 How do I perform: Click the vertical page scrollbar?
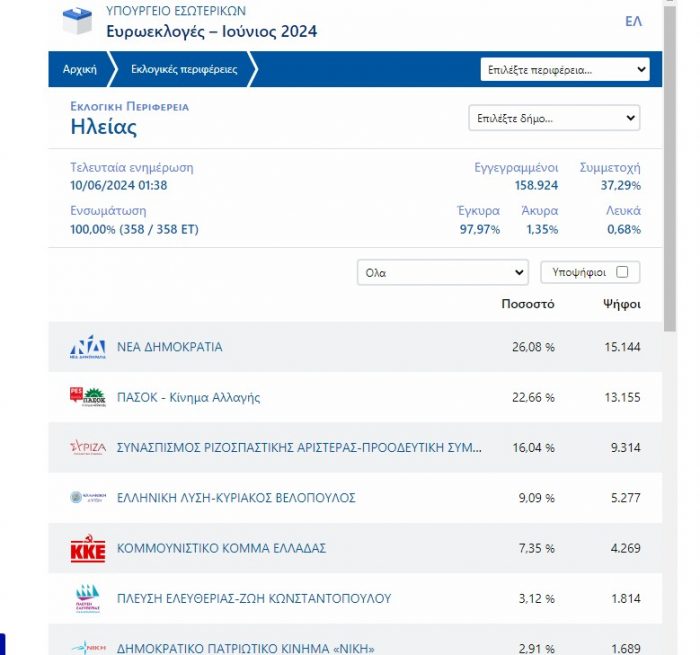669,200
